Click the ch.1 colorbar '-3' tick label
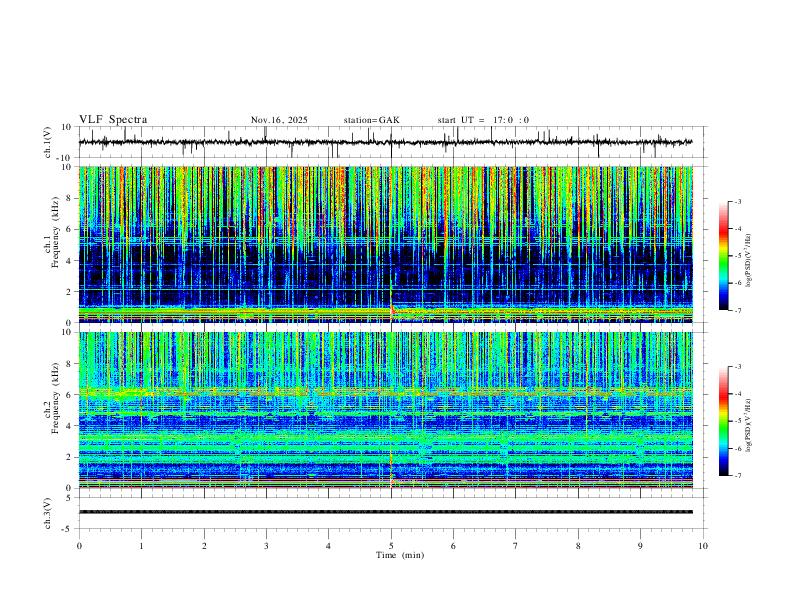The image size is (792, 612). [x=738, y=201]
